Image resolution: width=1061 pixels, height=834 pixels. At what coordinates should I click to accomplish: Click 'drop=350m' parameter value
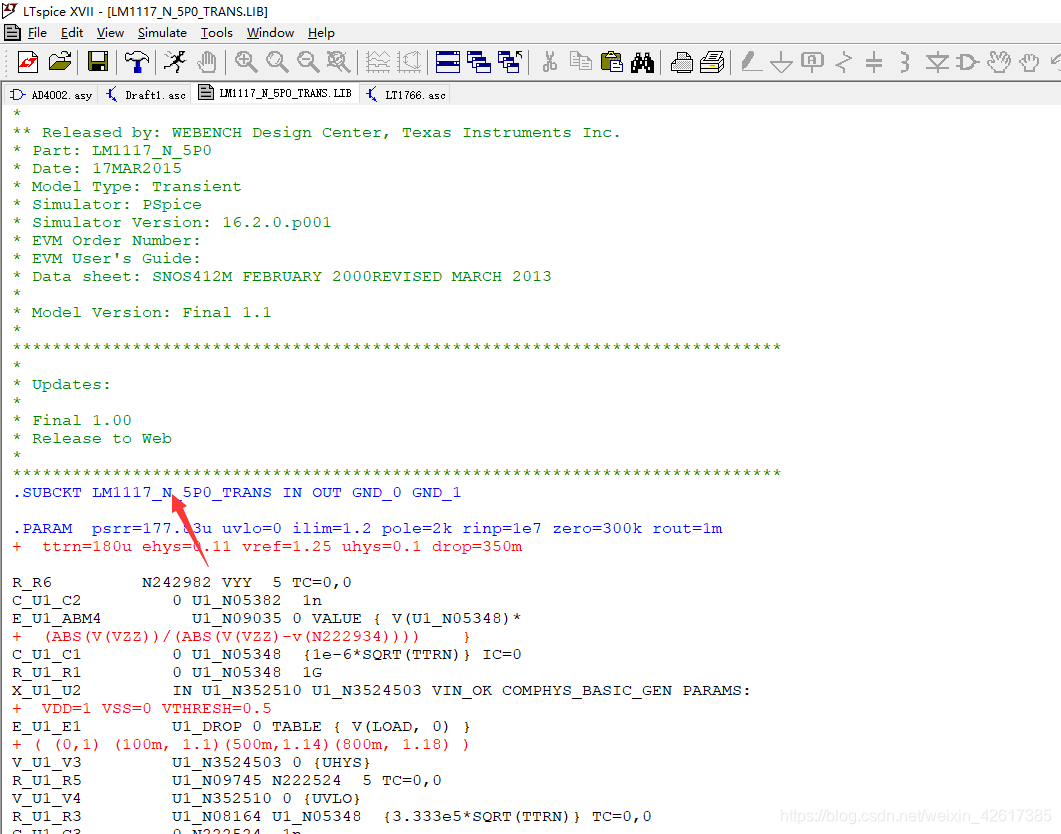pos(477,547)
